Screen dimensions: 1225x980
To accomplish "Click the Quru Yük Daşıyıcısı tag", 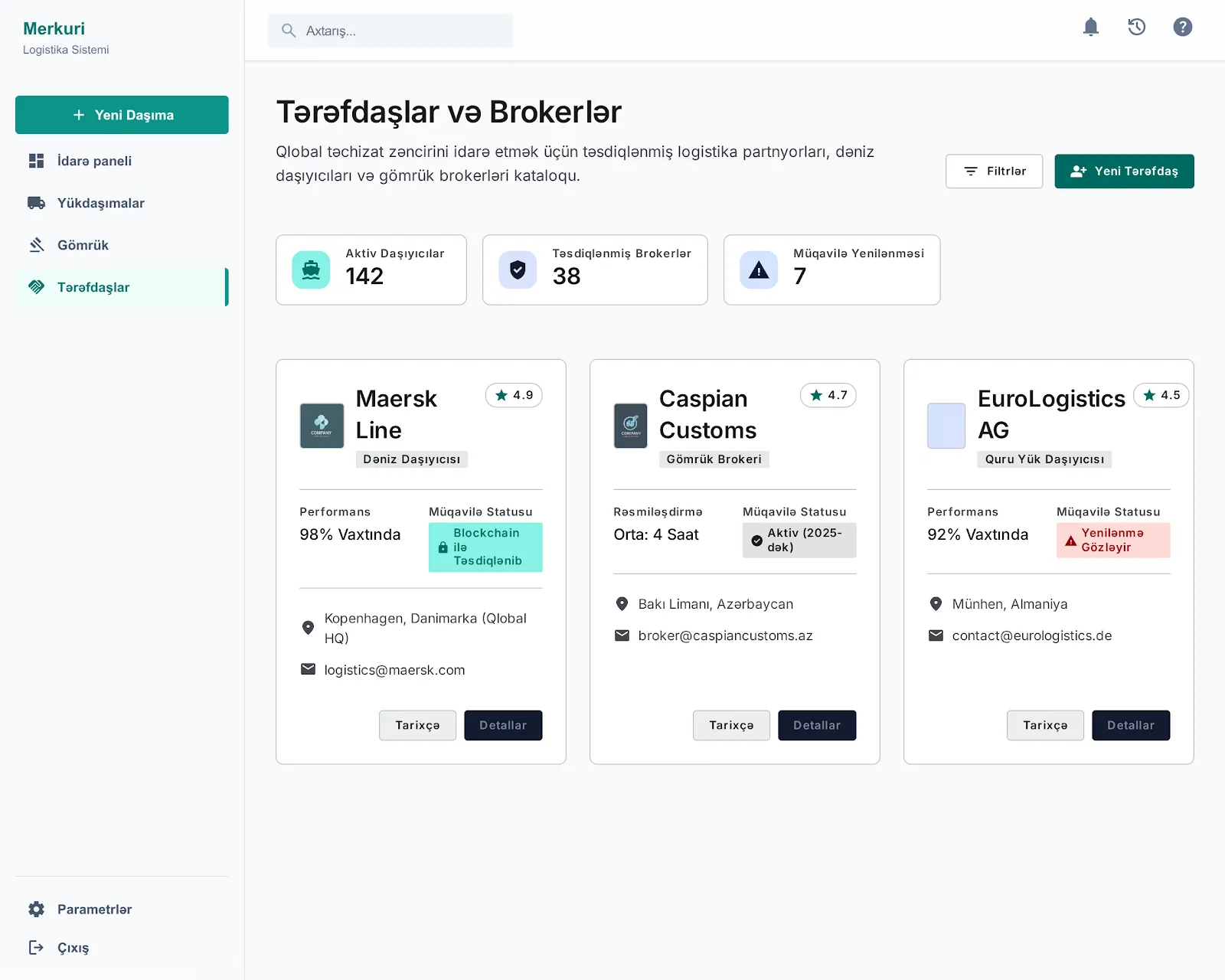I will pos(1044,459).
